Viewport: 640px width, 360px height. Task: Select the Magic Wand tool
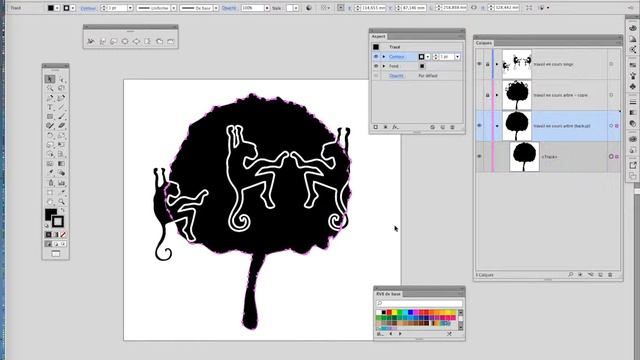coord(50,89)
